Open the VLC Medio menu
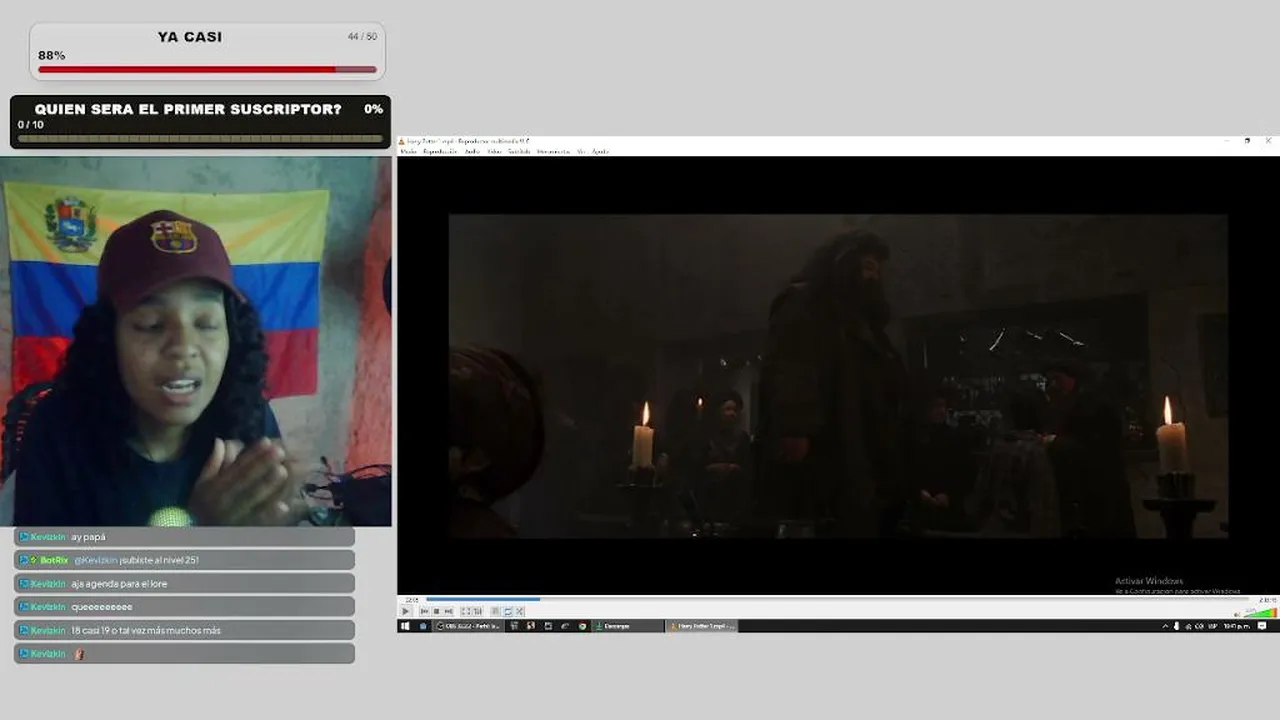 click(x=408, y=152)
